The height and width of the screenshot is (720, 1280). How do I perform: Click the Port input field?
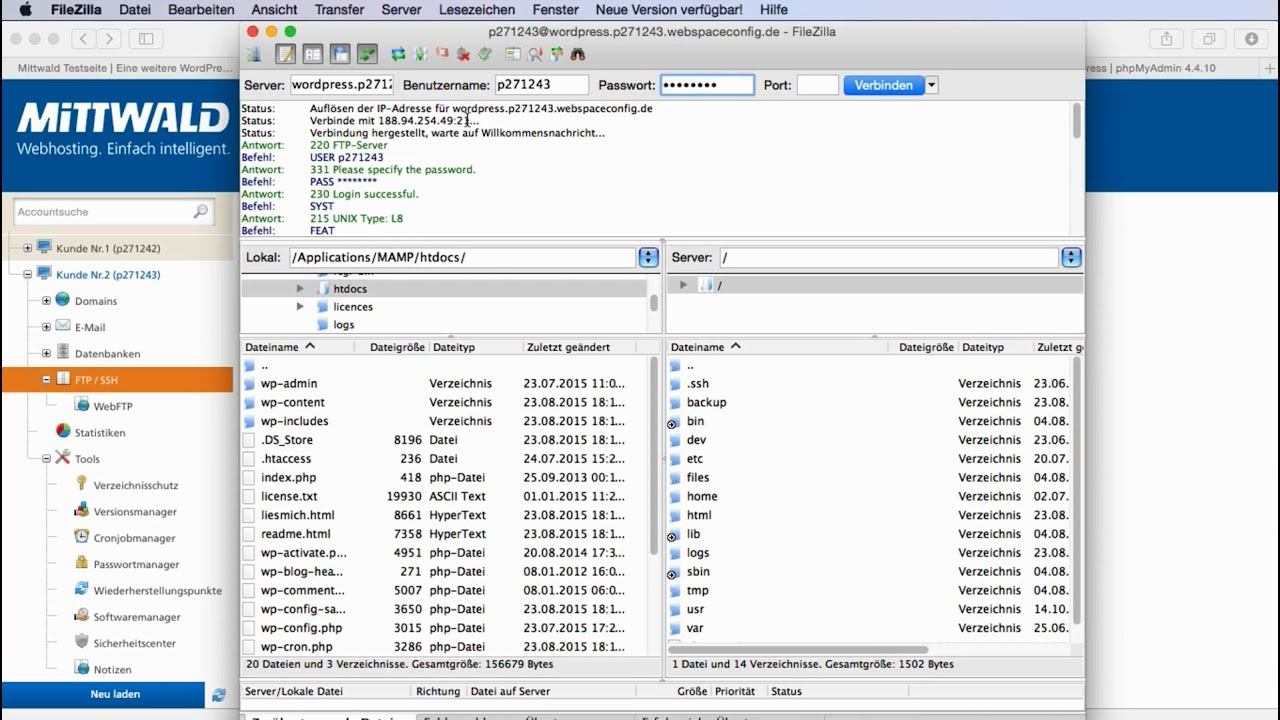pyautogui.click(x=817, y=85)
